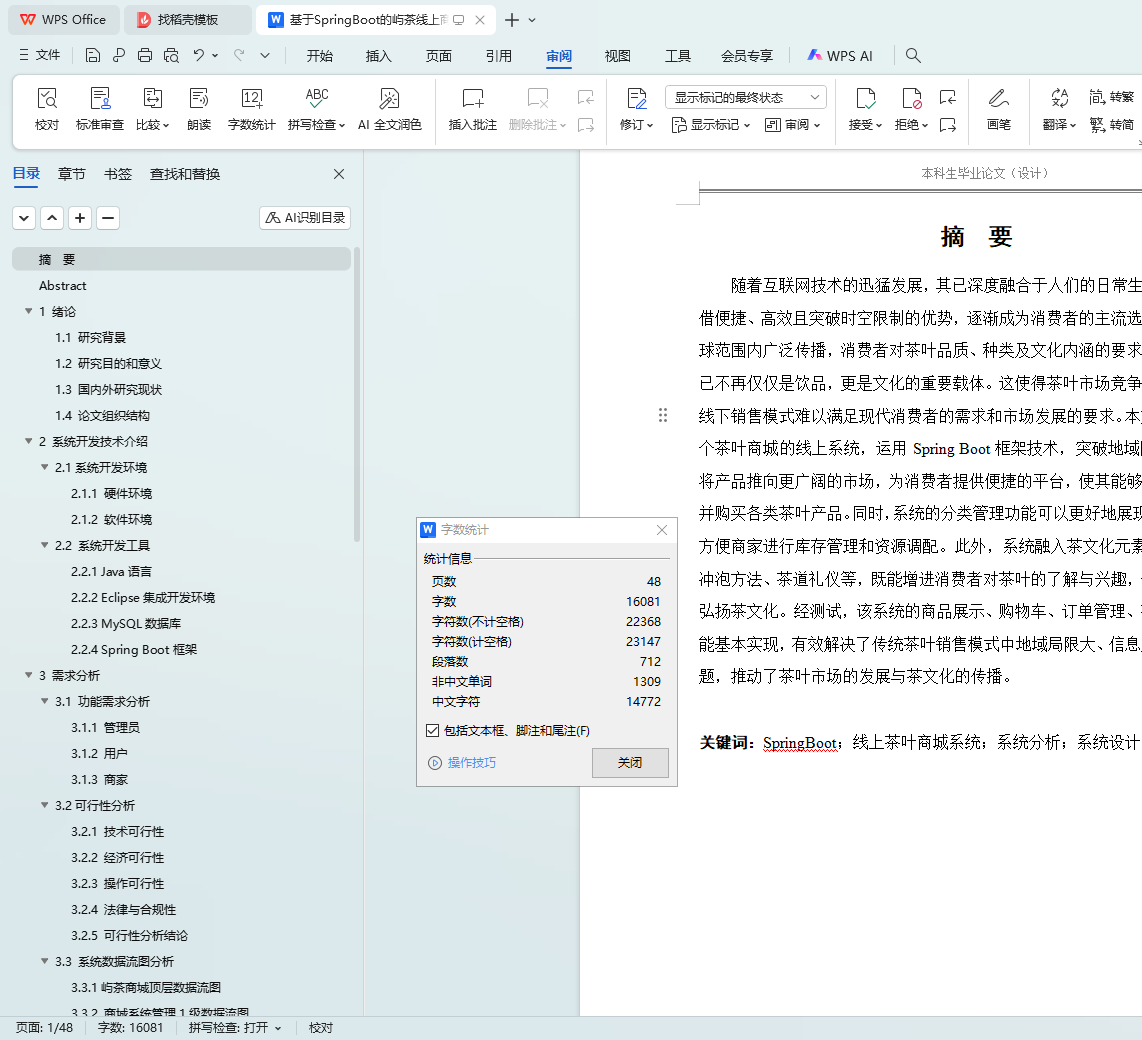Convert text with 转简 button
1142x1040 pixels.
tap(1111, 125)
